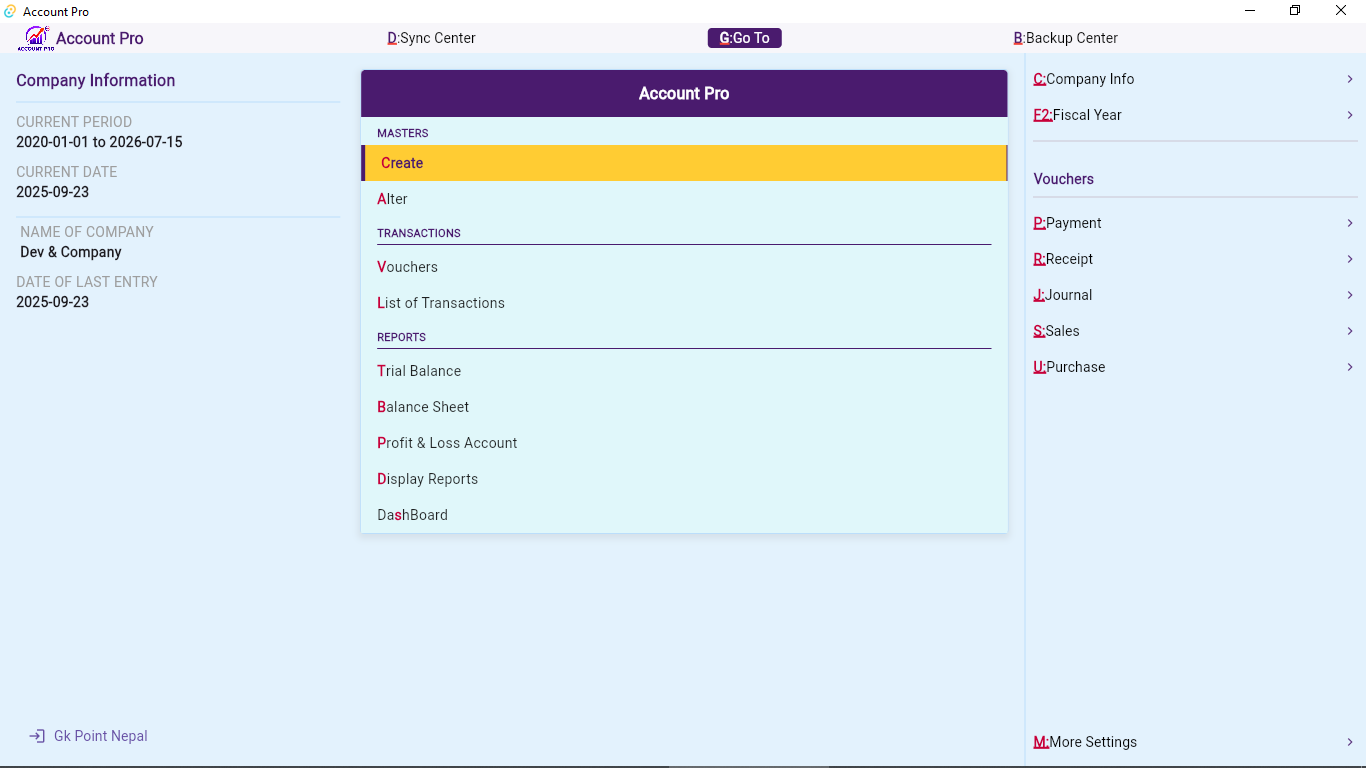The height and width of the screenshot is (768, 1366).
Task: Open More Settings
Action: pyautogui.click(x=1195, y=742)
